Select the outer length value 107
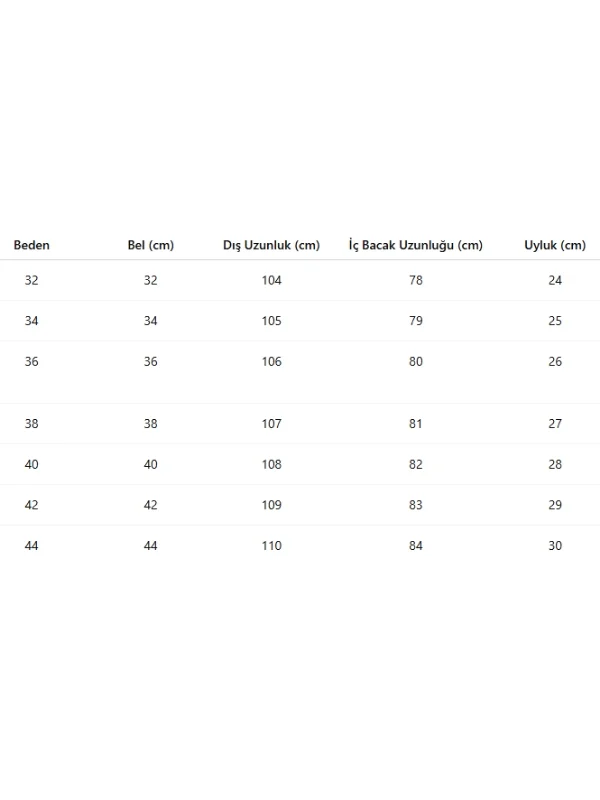The width and height of the screenshot is (600, 800). pos(271,423)
